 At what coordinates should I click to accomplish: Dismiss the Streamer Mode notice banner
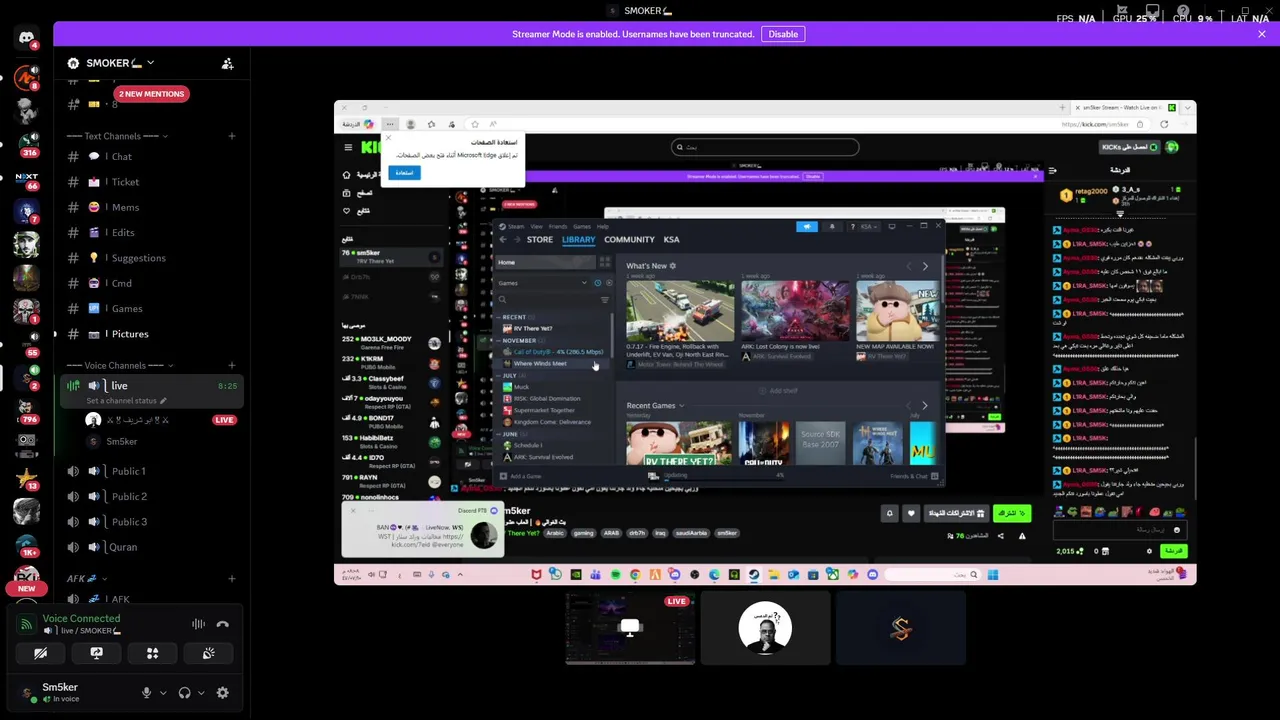point(1262,34)
